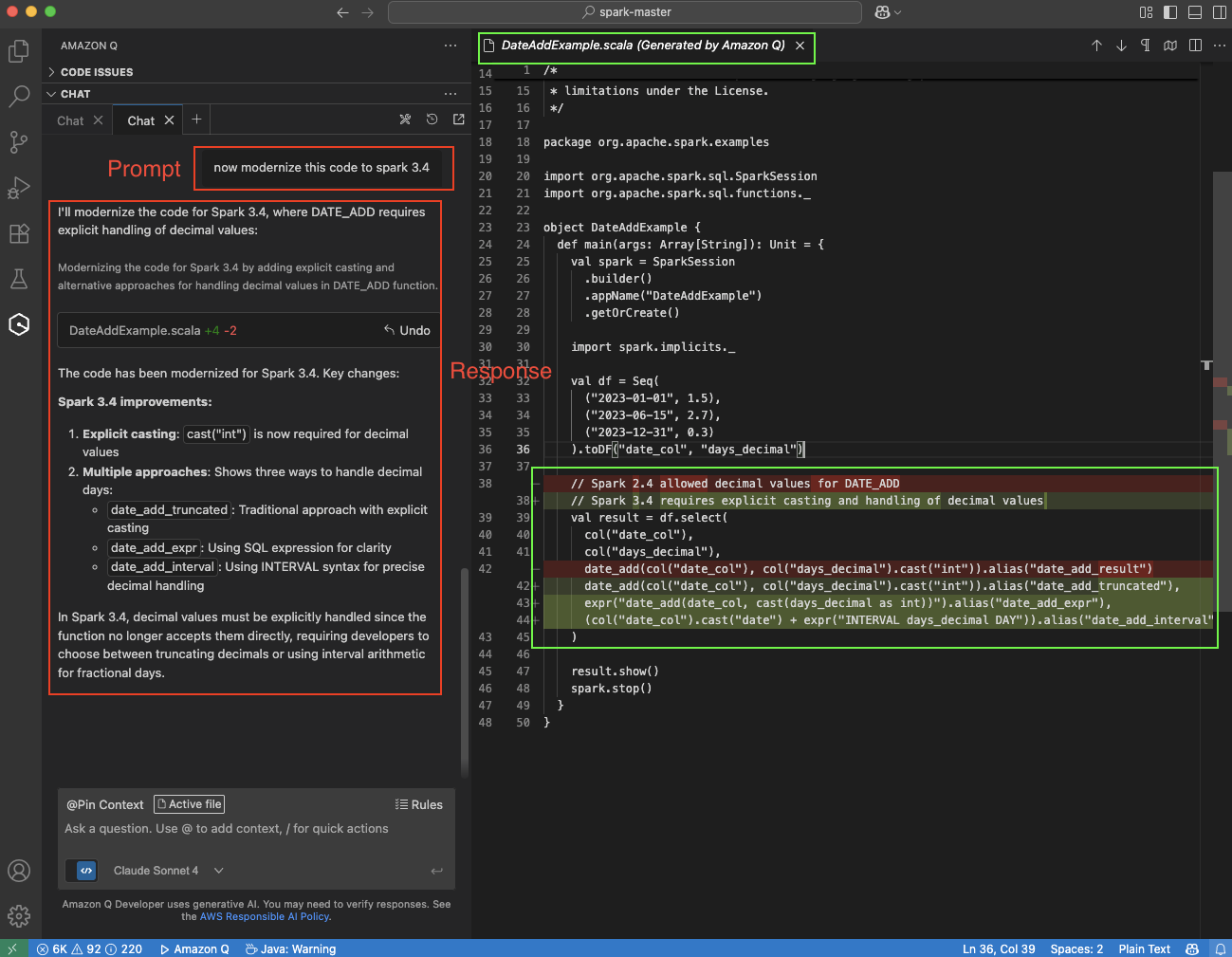Toggle the split editor layout icon

[x=1195, y=45]
